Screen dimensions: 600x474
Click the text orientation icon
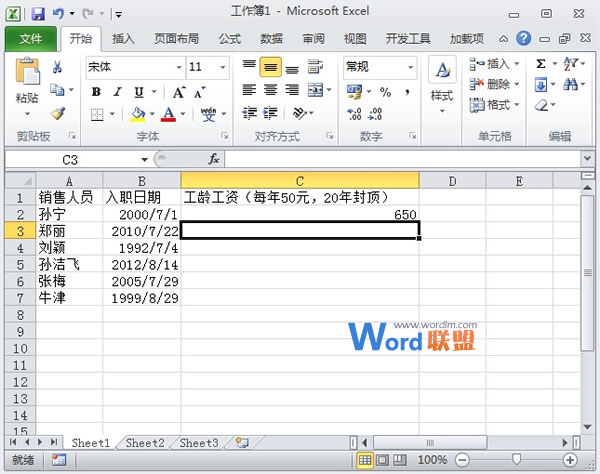pos(299,113)
